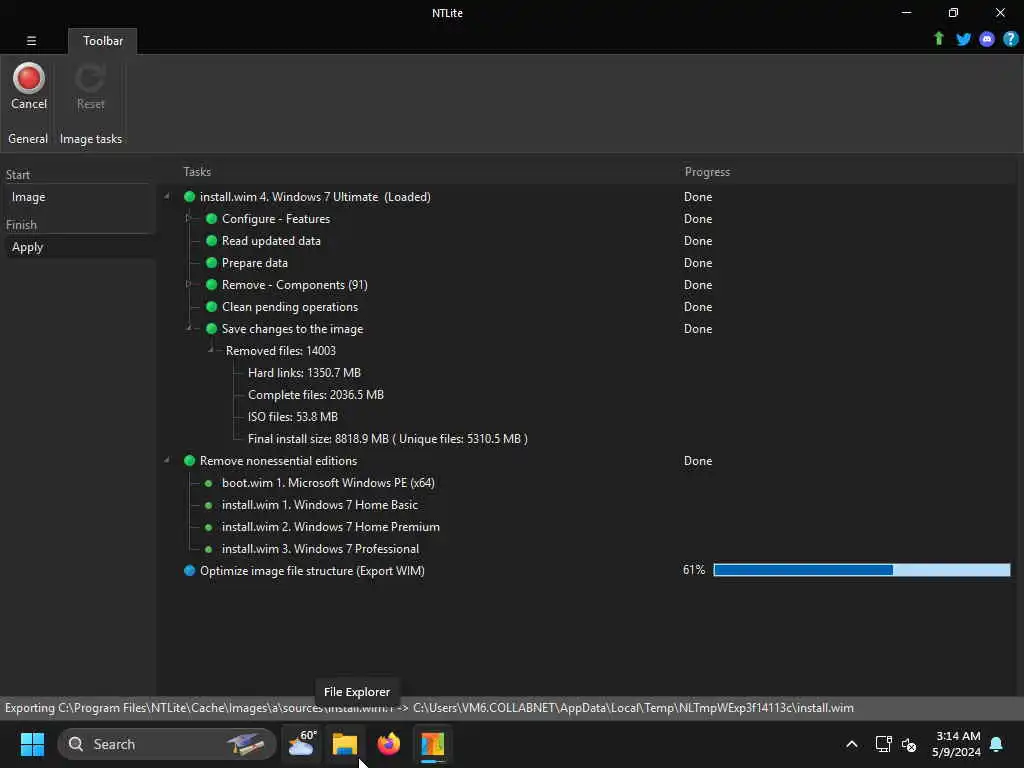Click 'Image tasks' toolbar group label

[91, 139]
